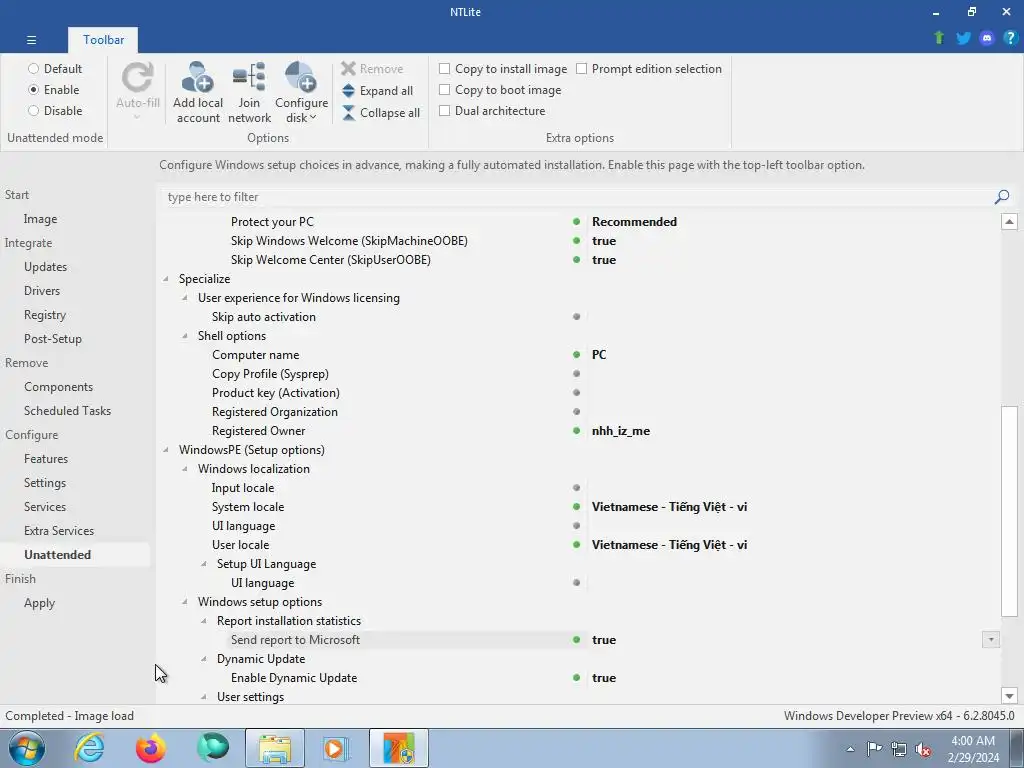Open the Discord link icon

click(x=987, y=38)
